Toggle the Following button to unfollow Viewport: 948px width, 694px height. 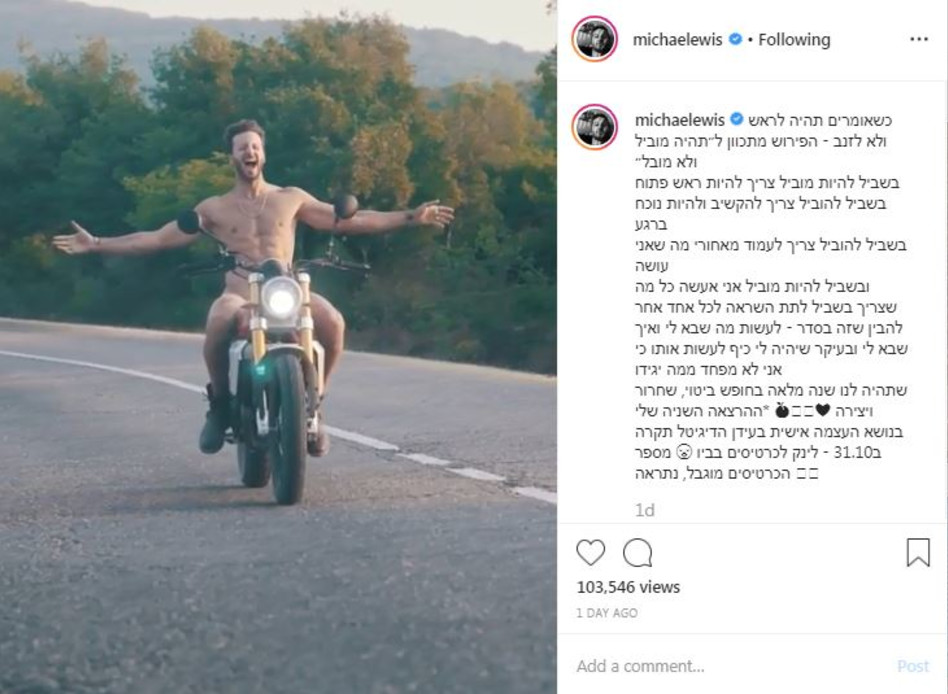coord(794,39)
